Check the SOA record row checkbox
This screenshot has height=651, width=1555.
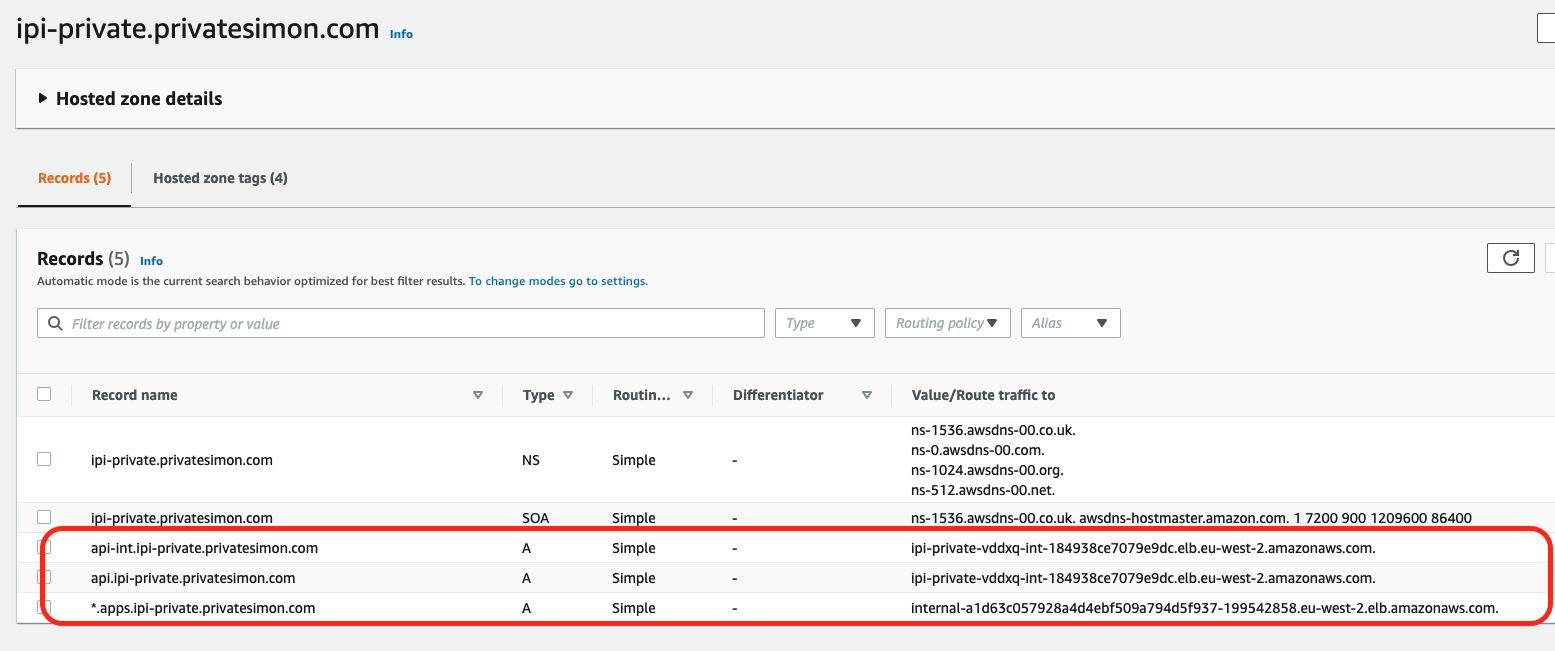click(x=44, y=517)
